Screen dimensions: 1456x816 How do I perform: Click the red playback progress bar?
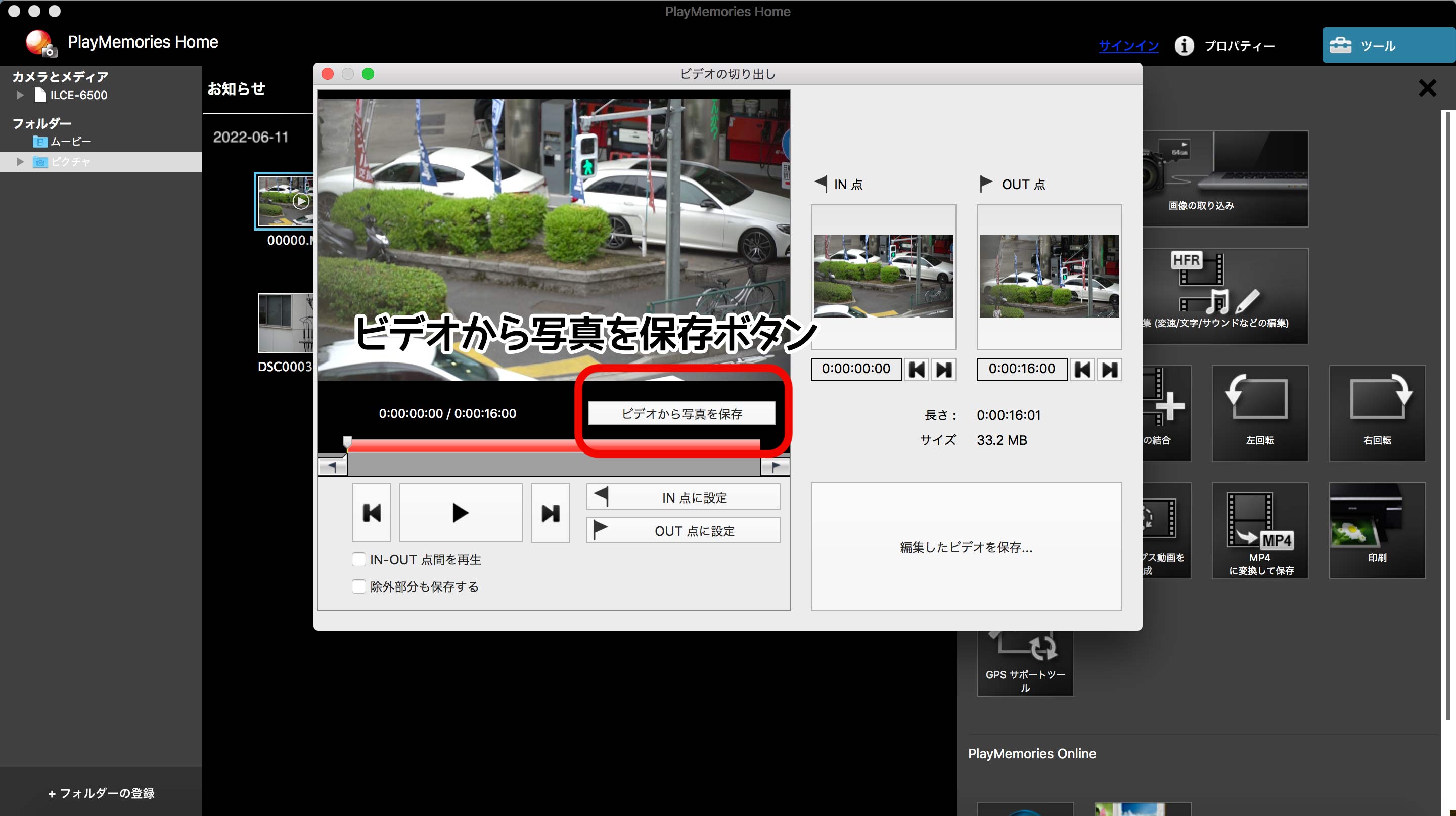coord(554,445)
